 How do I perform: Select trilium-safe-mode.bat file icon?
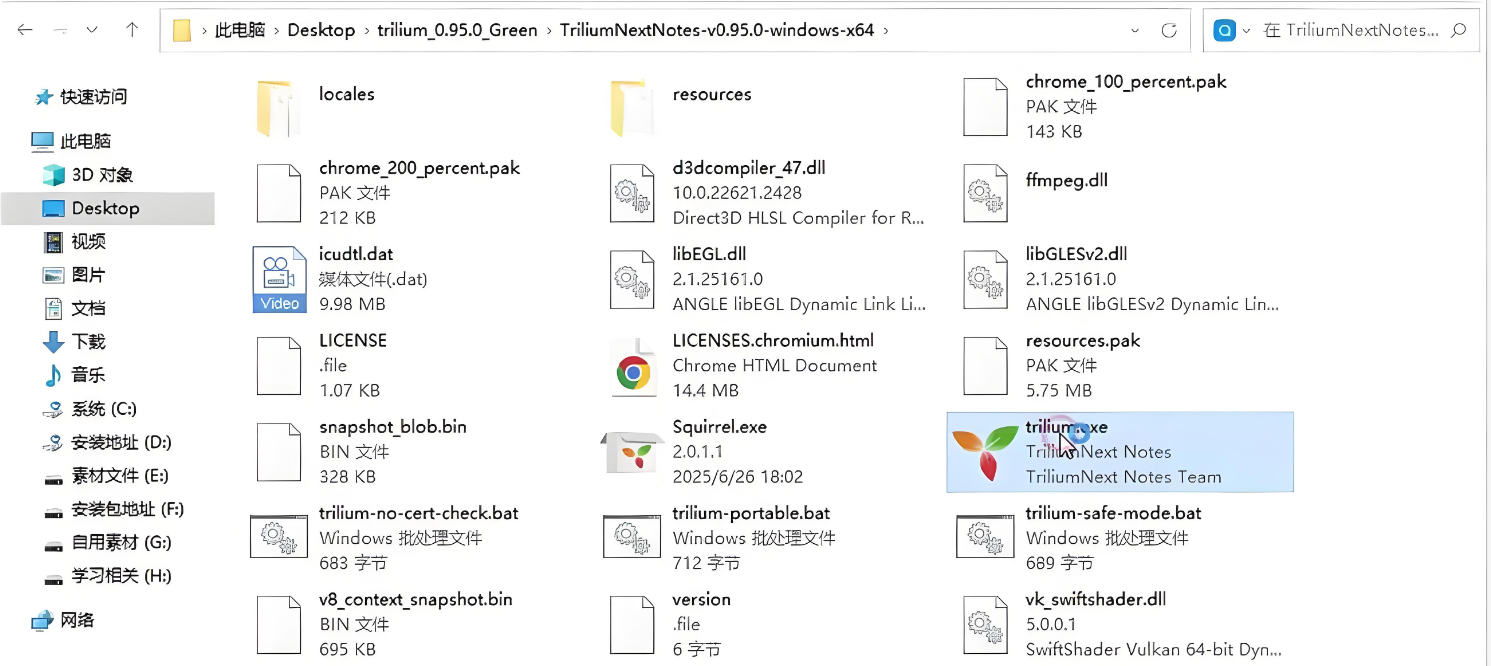pyautogui.click(x=985, y=538)
